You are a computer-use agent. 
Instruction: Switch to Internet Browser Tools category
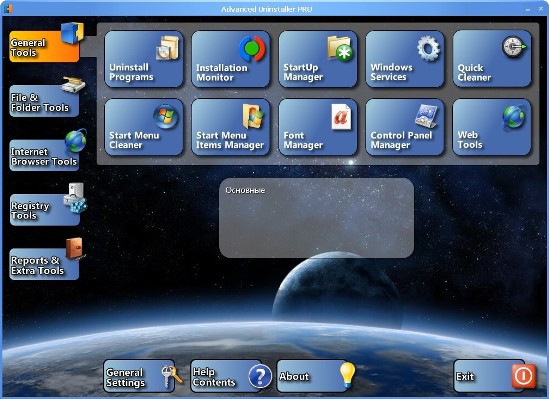44,155
